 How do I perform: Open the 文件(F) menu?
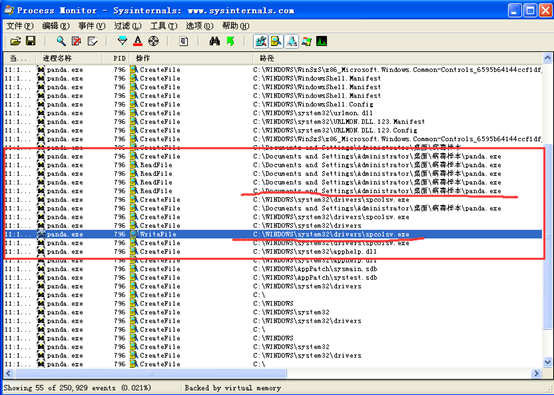(20, 26)
